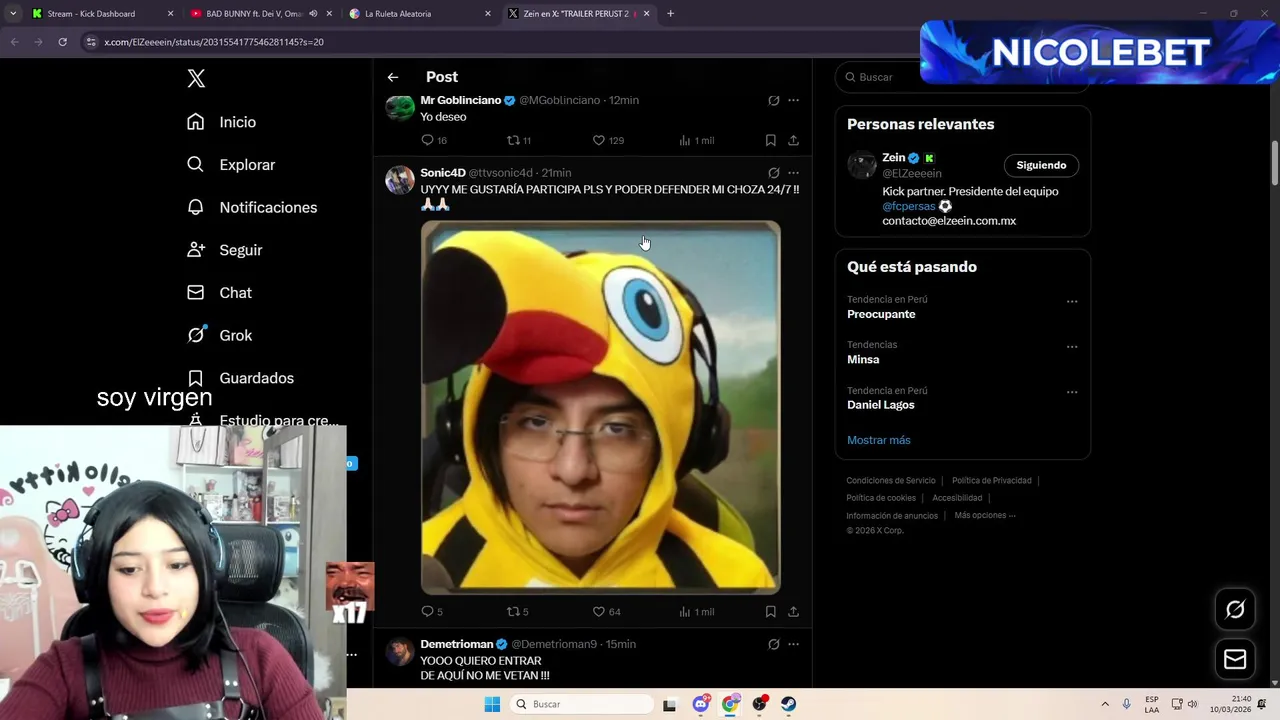Open the floating Grok button

tap(1235, 609)
